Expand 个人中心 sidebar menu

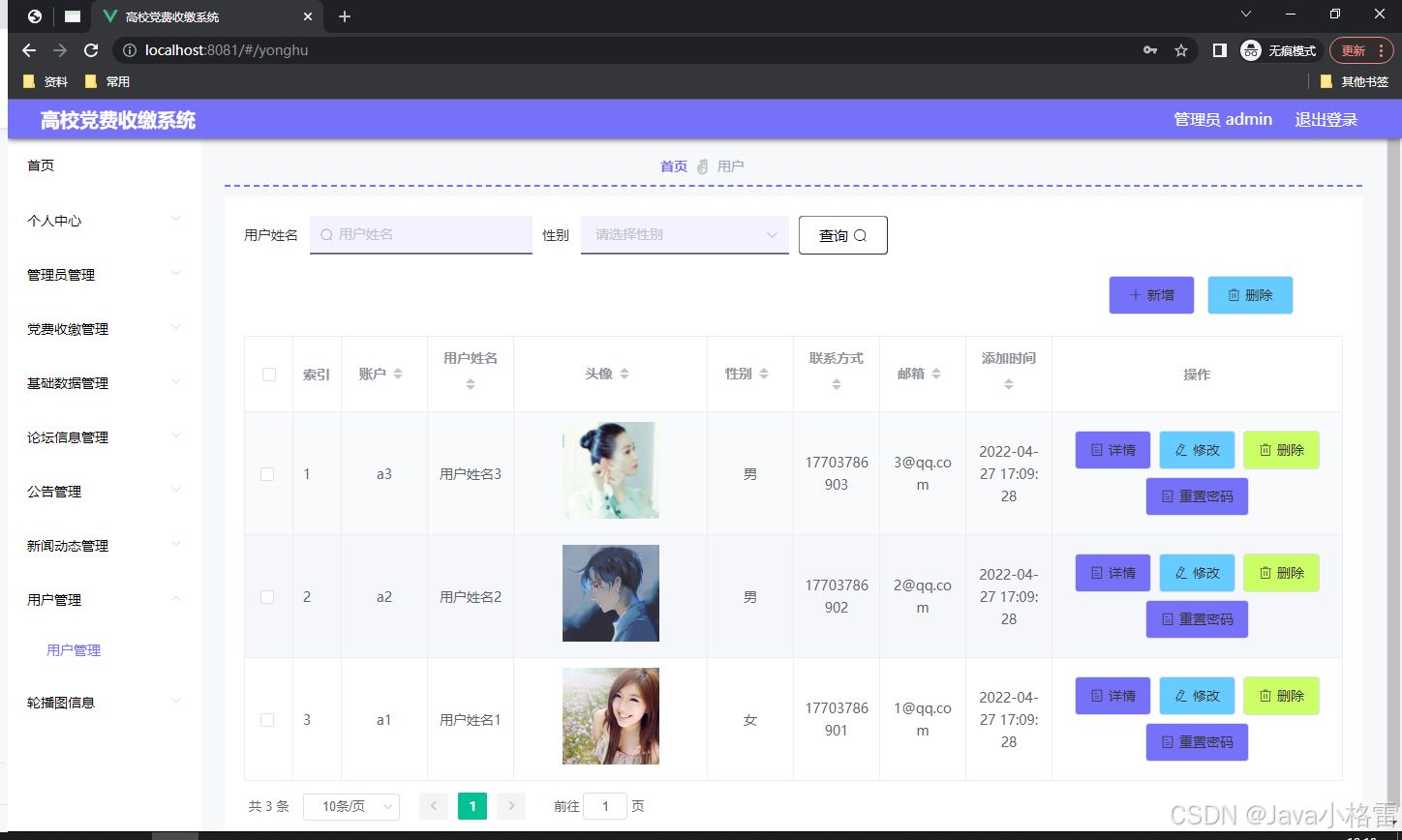pyautogui.click(x=104, y=221)
